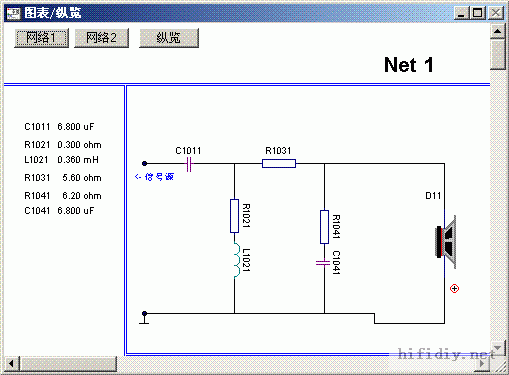Select resistor symbol R1041 in schematic
Screen dimensions: 509x375
(324, 227)
